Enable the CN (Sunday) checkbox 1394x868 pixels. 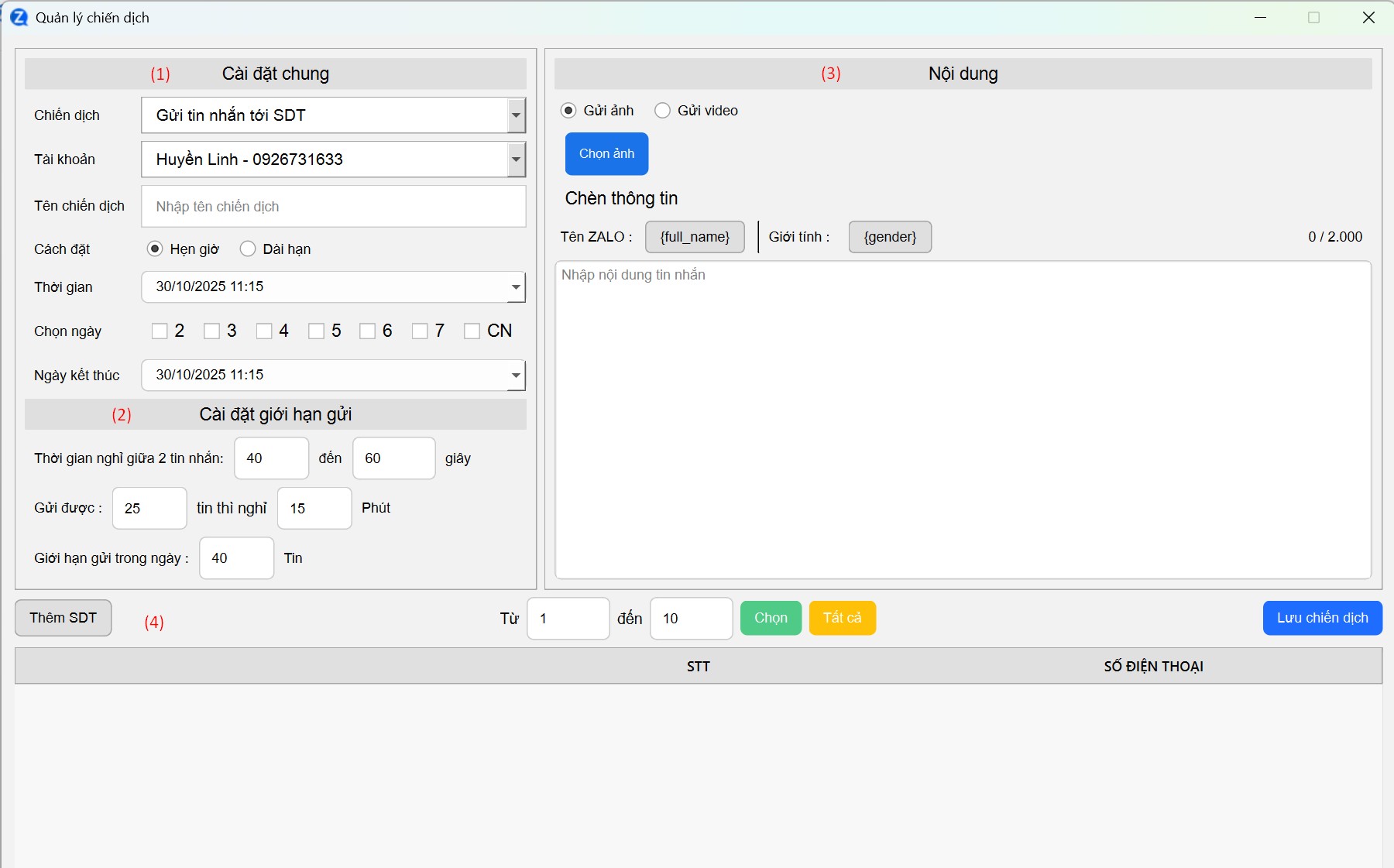[472, 331]
